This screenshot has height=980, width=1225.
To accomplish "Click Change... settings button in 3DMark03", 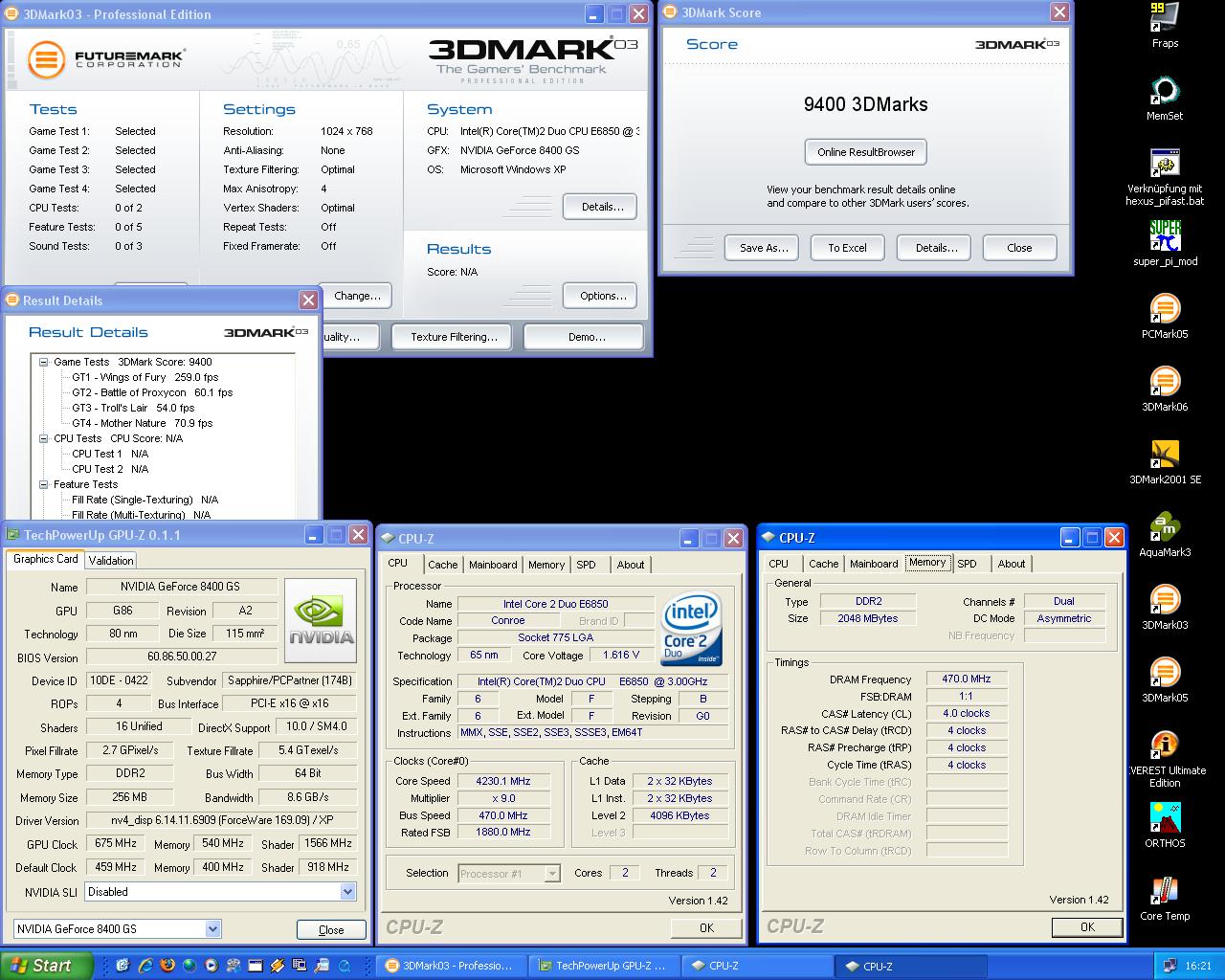I will pos(357,296).
